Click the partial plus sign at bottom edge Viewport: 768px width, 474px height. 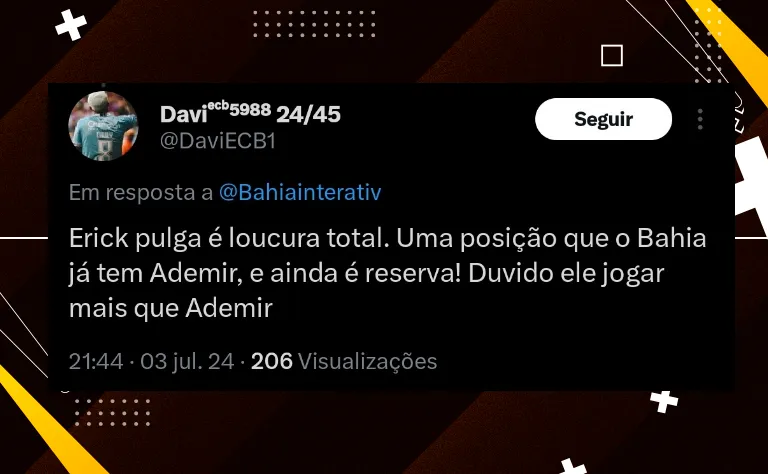coord(574,466)
